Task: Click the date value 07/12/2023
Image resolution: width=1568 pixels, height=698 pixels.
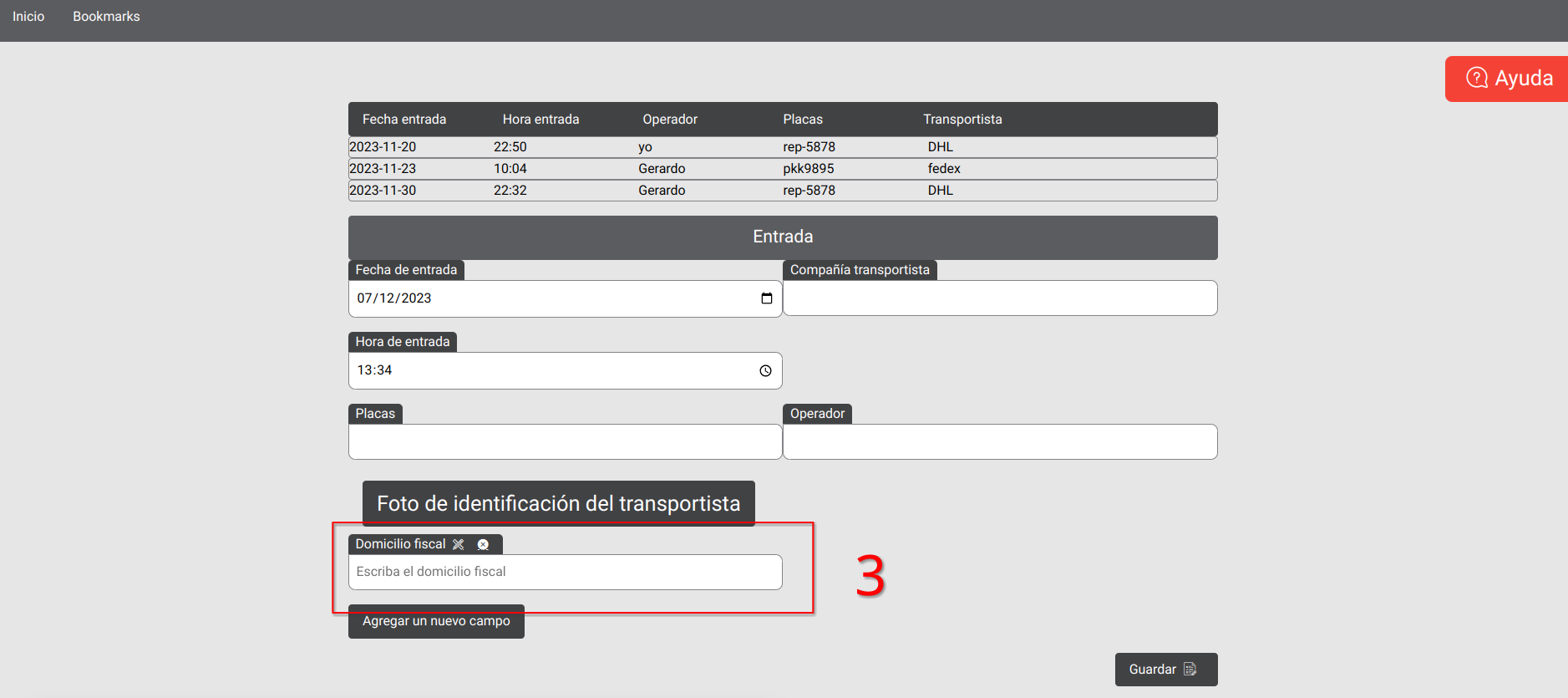Action: (394, 298)
